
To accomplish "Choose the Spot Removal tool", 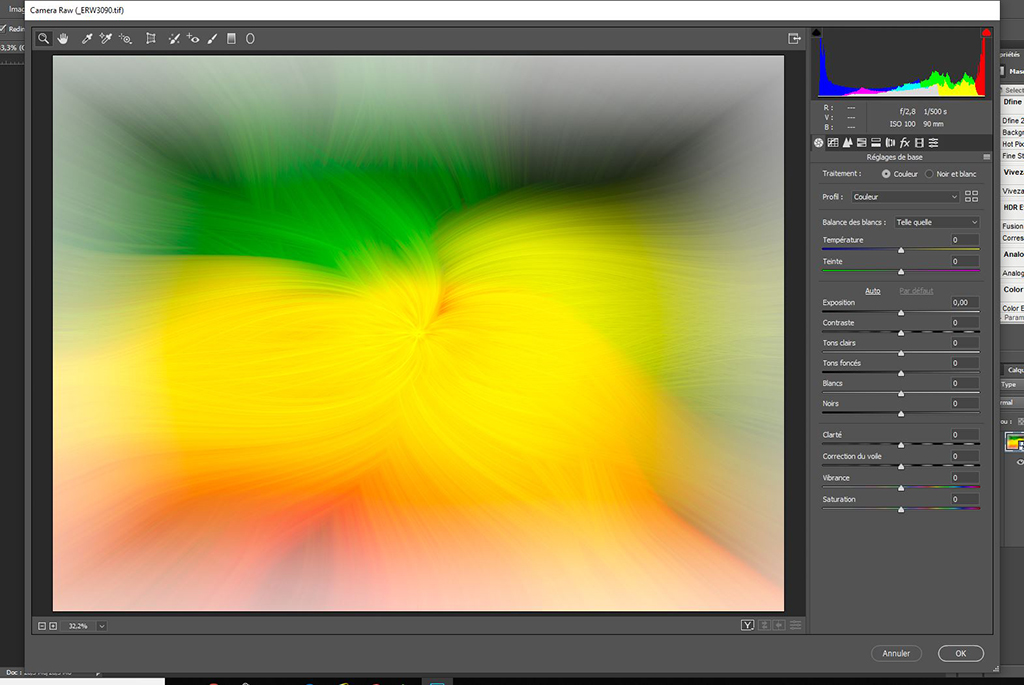I will (174, 39).
